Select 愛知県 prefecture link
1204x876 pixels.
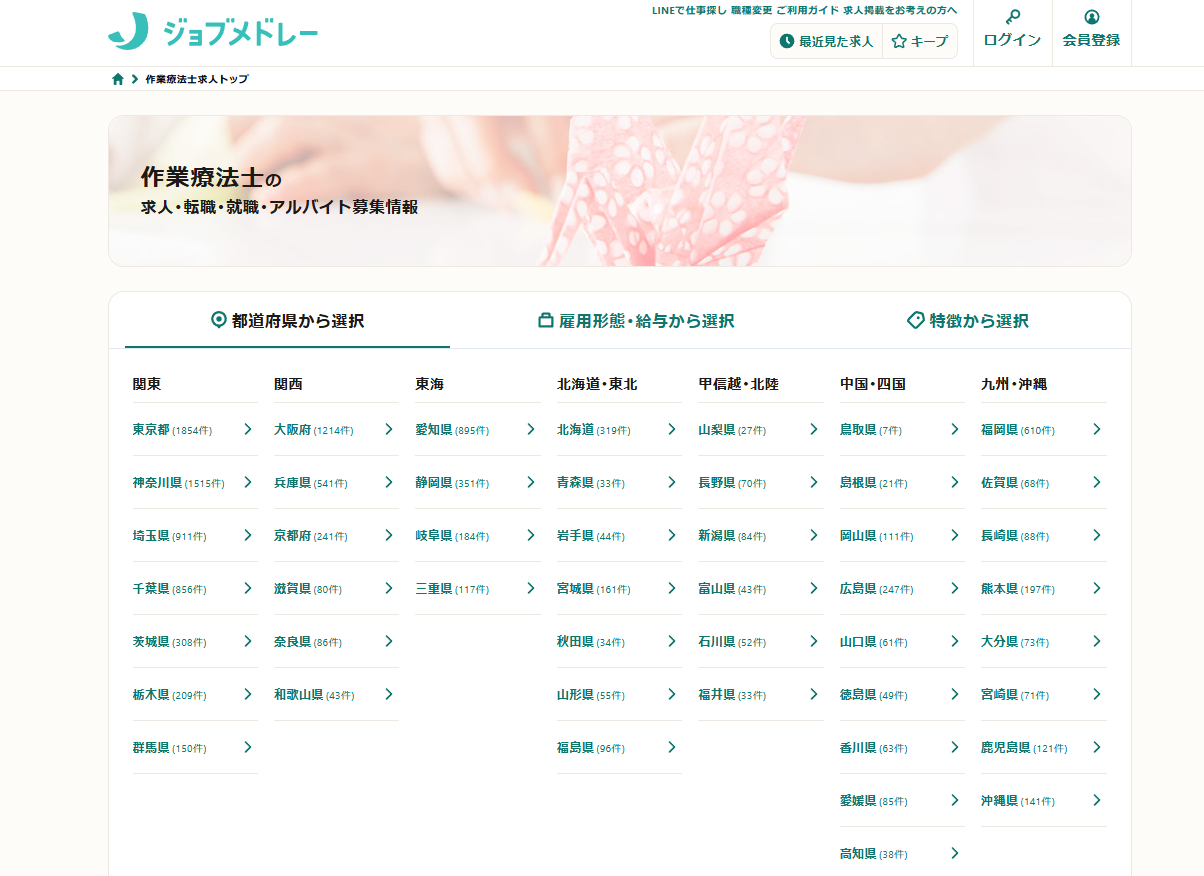pyautogui.click(x=434, y=430)
